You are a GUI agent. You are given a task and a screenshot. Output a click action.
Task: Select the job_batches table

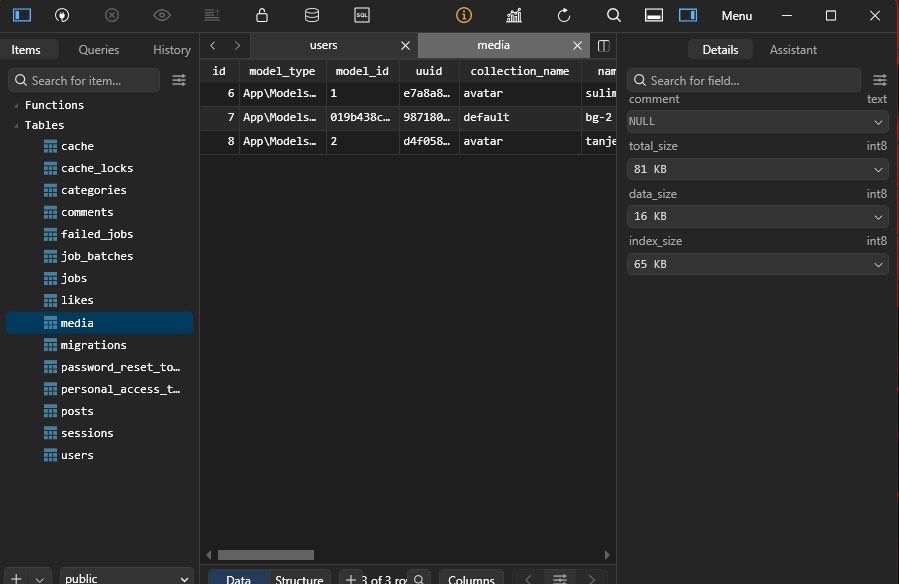click(99, 256)
